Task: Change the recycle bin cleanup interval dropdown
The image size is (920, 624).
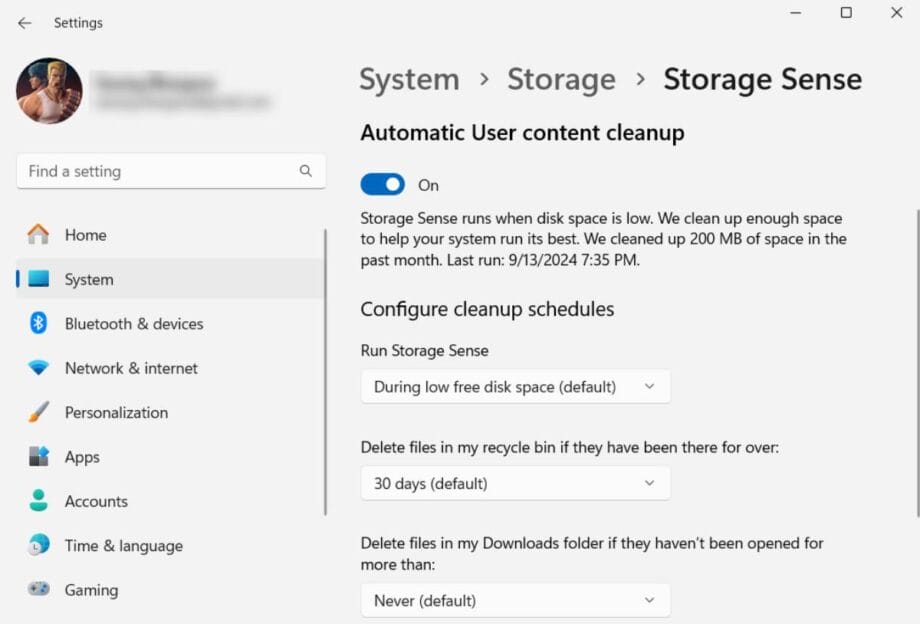Action: click(515, 483)
